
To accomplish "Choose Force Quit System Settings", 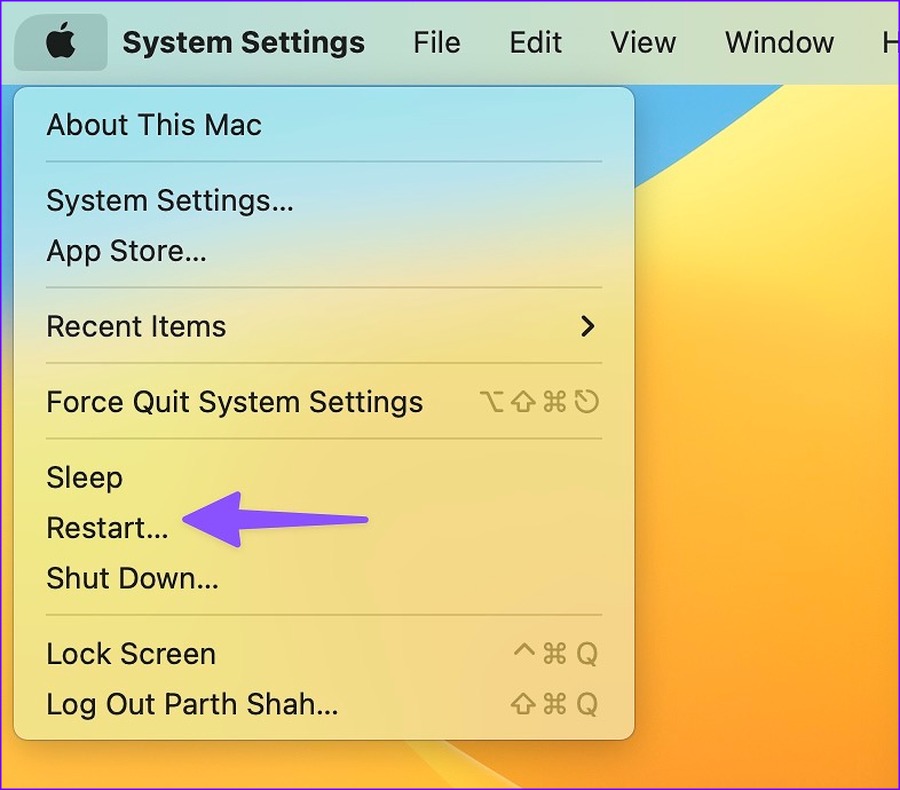I will [324, 401].
